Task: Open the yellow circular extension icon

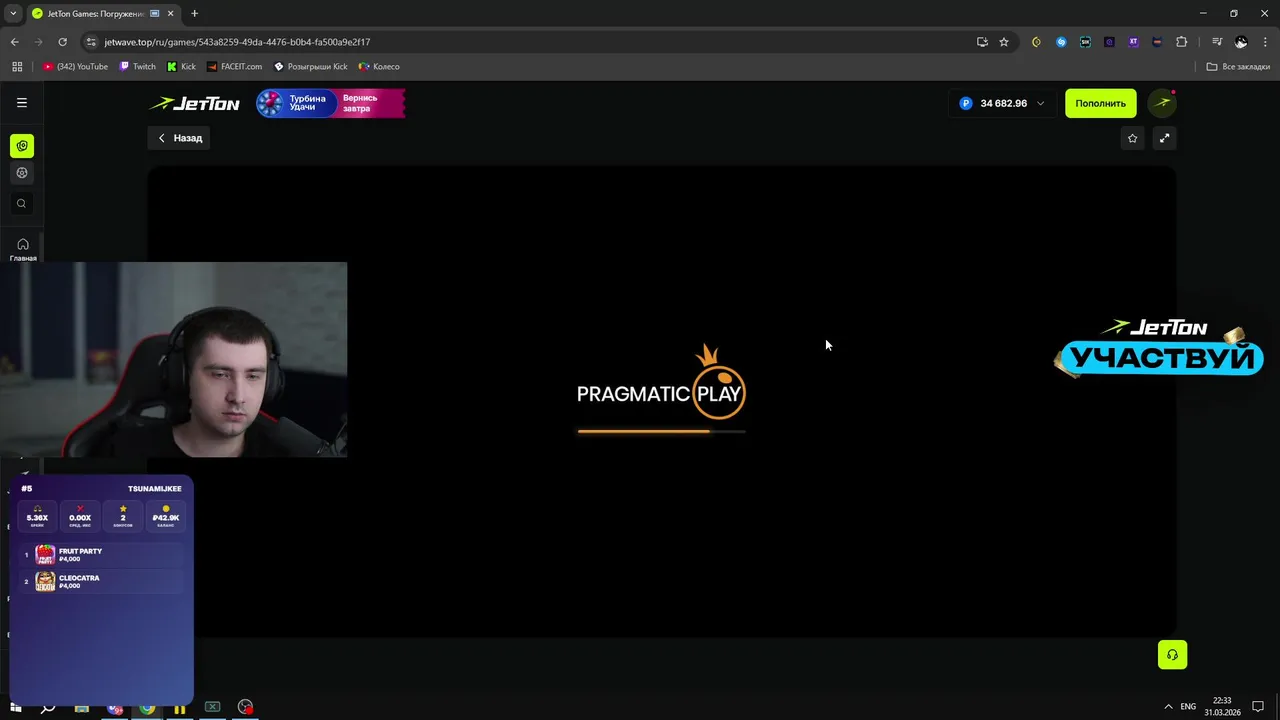Action: coord(1036,42)
